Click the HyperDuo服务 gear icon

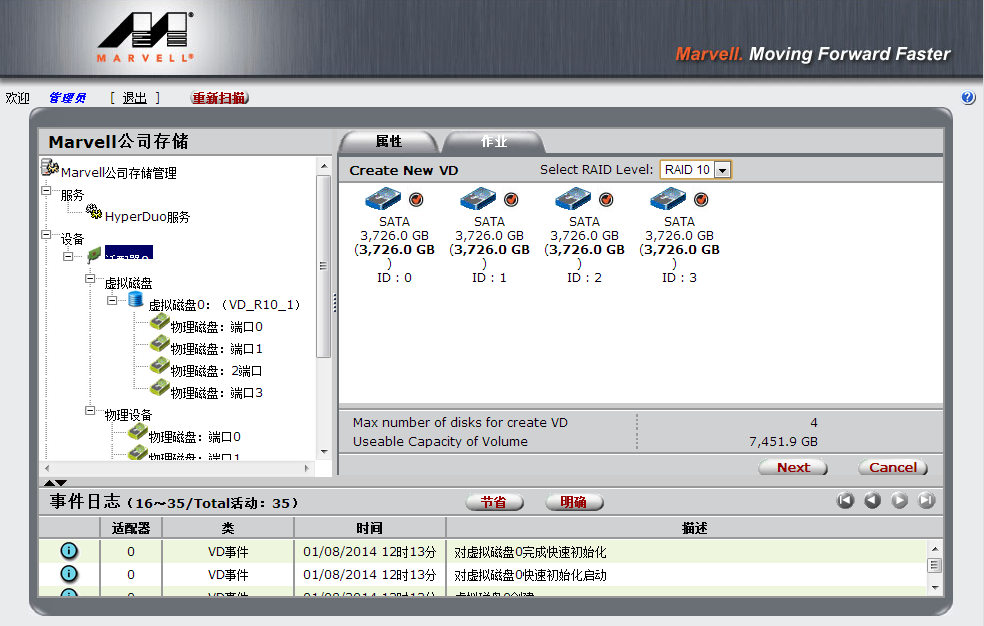[x=94, y=211]
